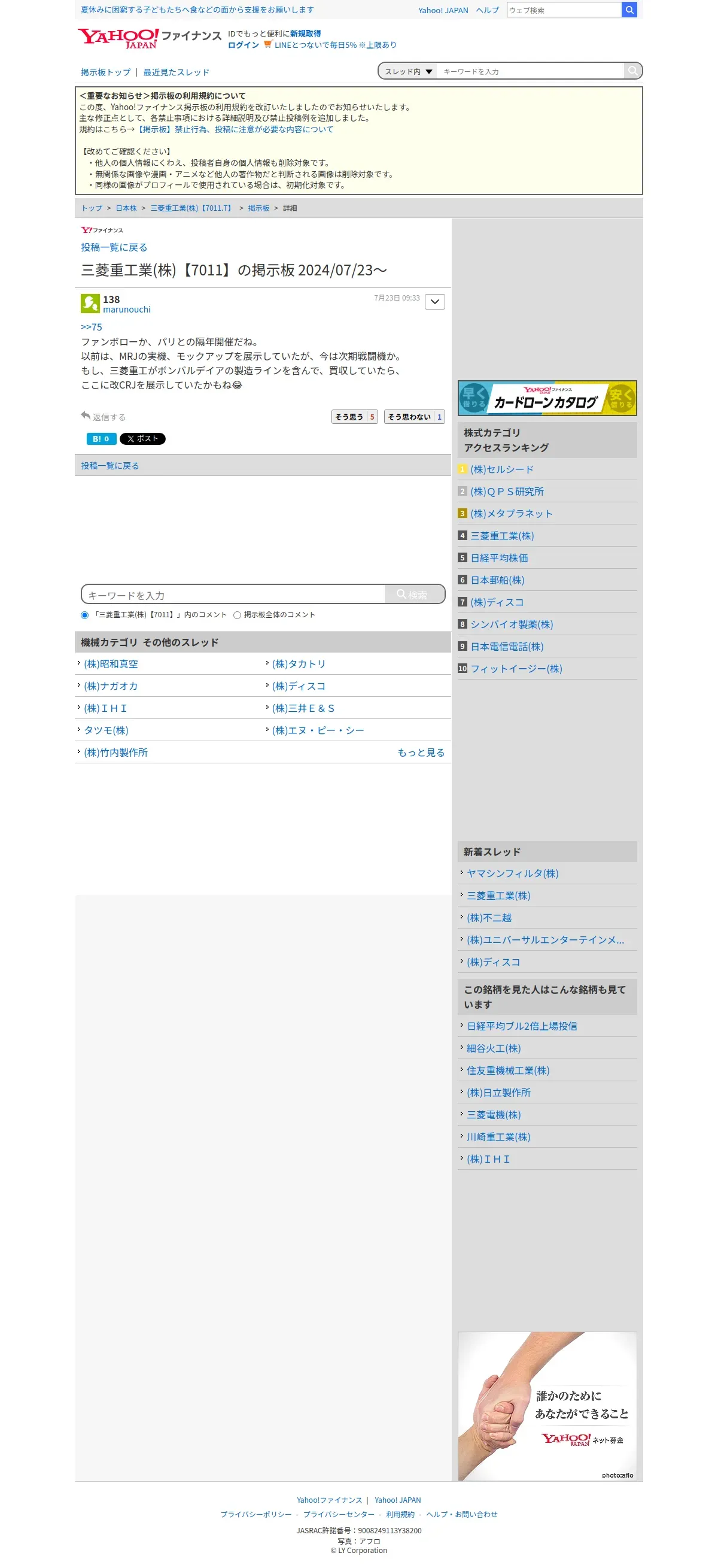This screenshot has width=718, height=1568.
Task: Open the ヘルプ header link
Action: [x=488, y=10]
